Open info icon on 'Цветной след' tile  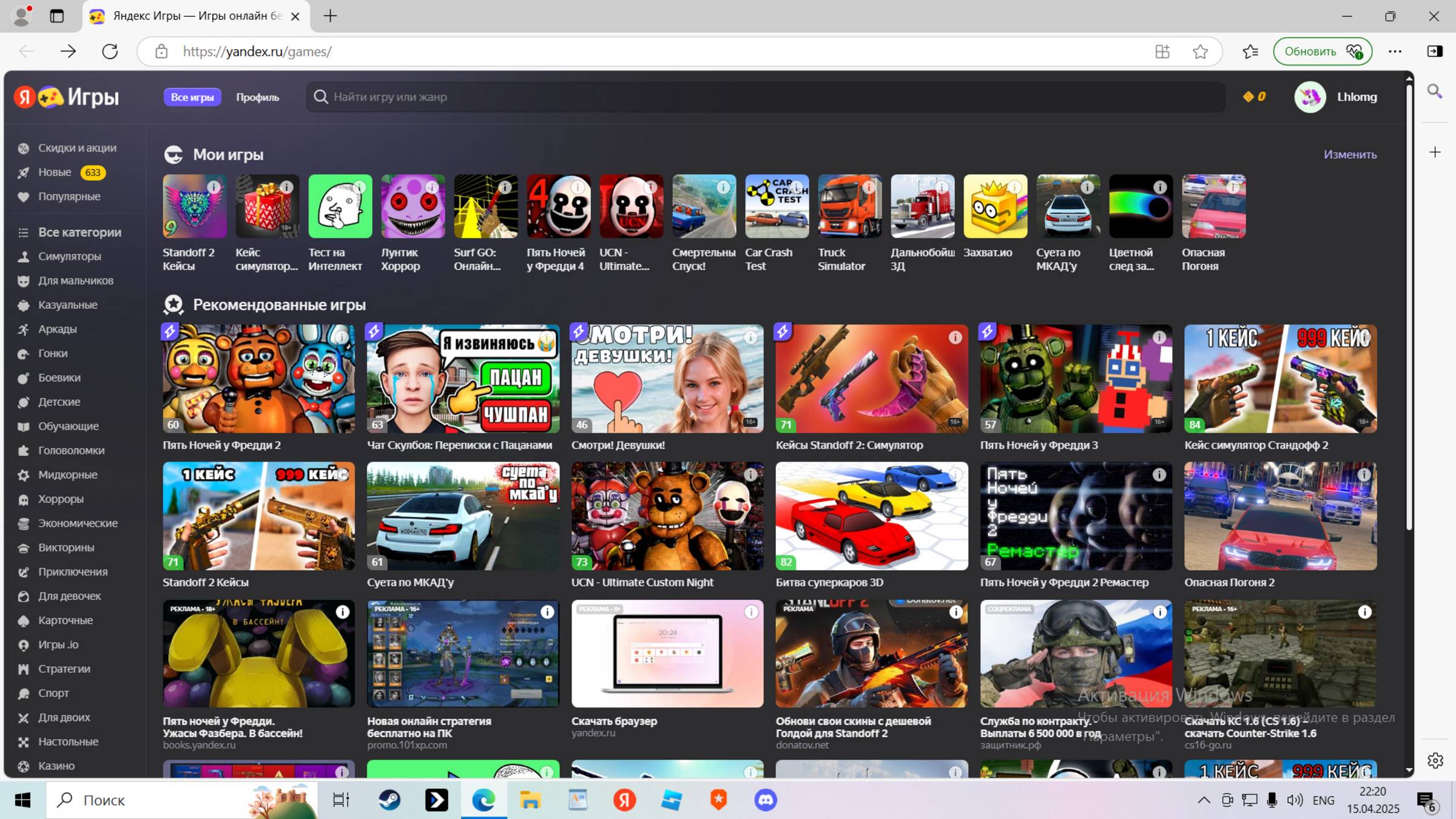click(1160, 187)
